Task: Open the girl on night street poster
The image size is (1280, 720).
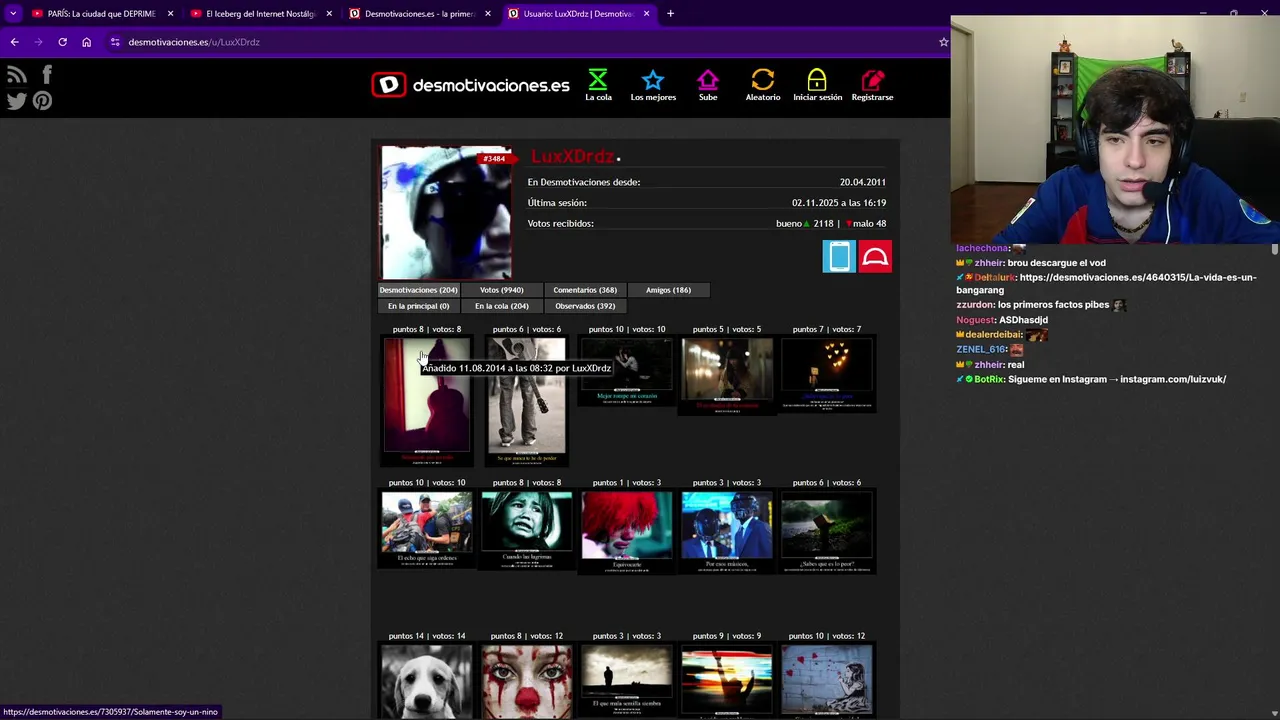Action: (x=727, y=375)
